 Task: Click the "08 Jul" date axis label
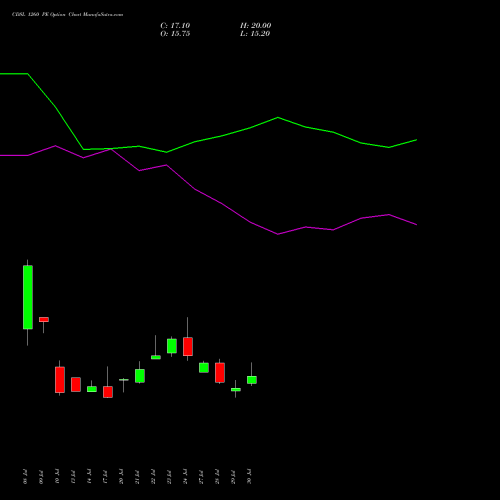click(x=25, y=477)
